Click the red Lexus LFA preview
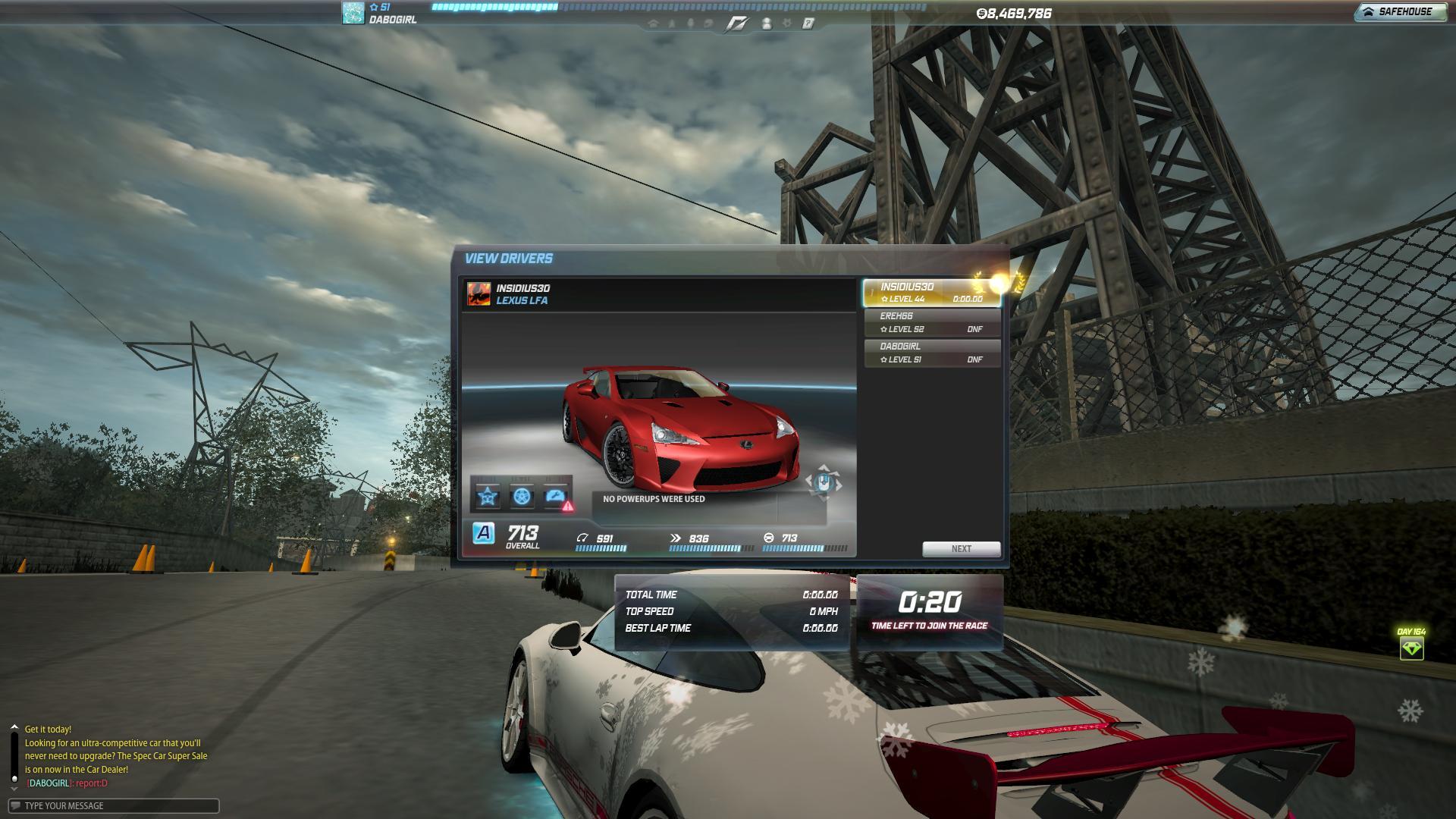 coord(680,428)
